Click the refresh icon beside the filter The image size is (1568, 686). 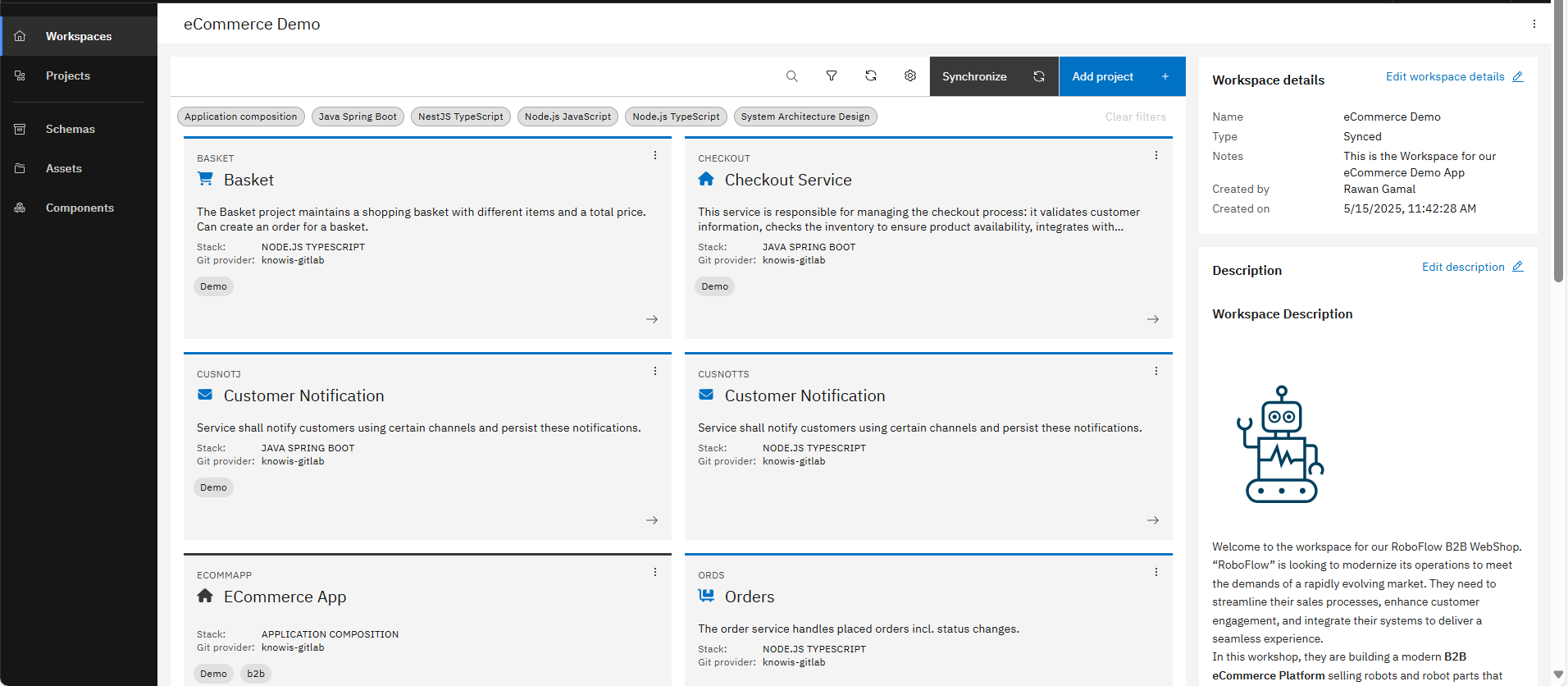(x=870, y=76)
